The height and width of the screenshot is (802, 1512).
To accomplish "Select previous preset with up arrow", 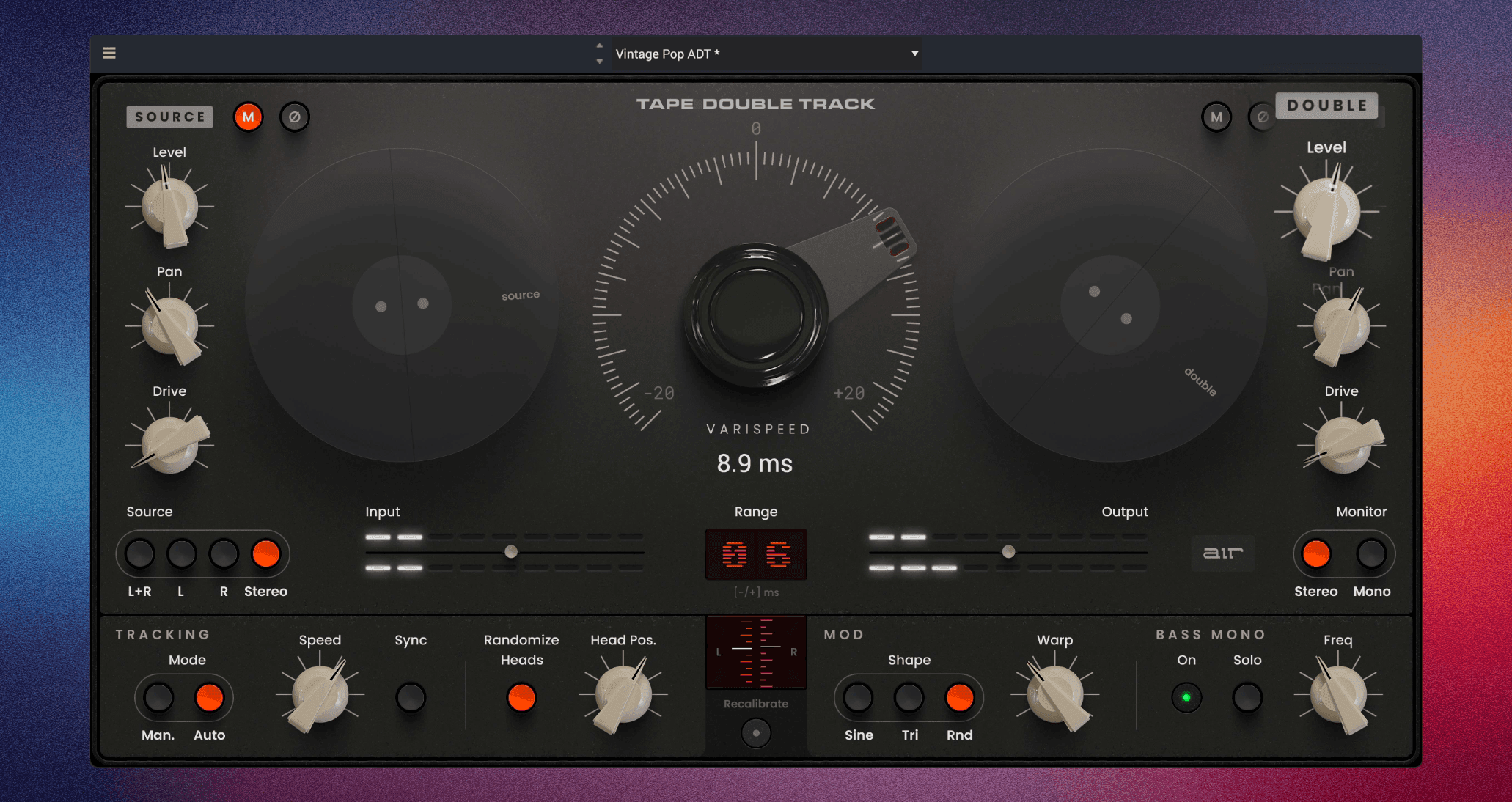I will 600,45.
